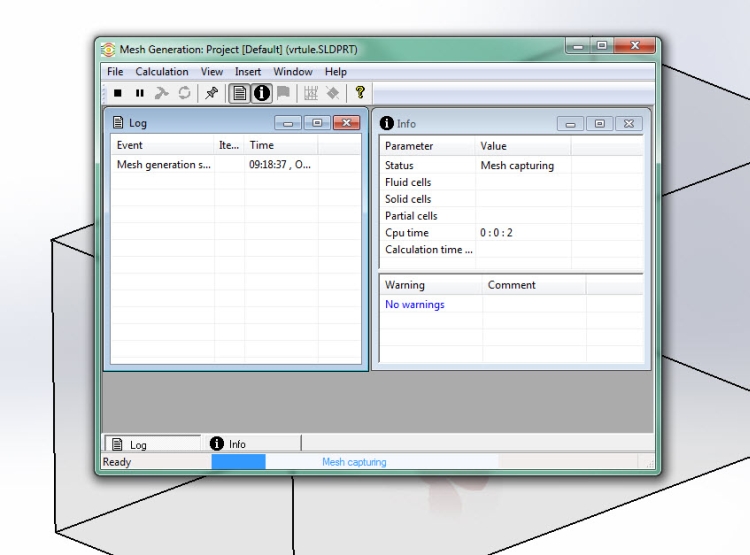This screenshot has height=555, width=750.
Task: Minimize the Info sub-window
Action: pyautogui.click(x=570, y=124)
